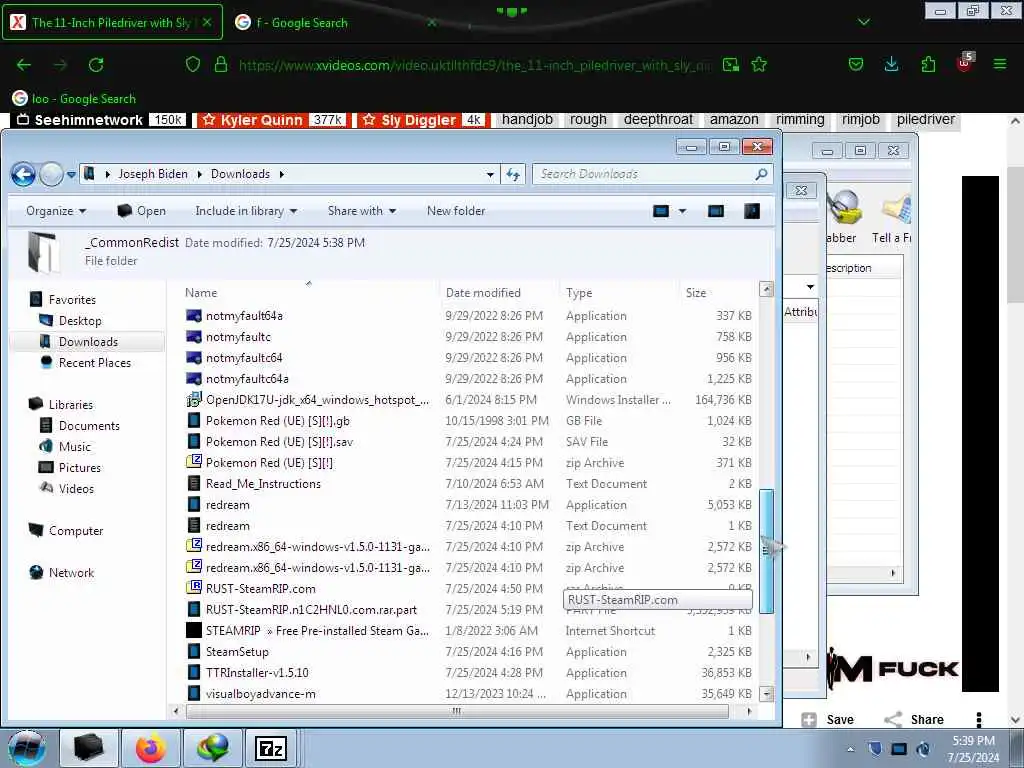This screenshot has width=1024, height=768.
Task: Open the 7z taskbar icon
Action: (271, 748)
